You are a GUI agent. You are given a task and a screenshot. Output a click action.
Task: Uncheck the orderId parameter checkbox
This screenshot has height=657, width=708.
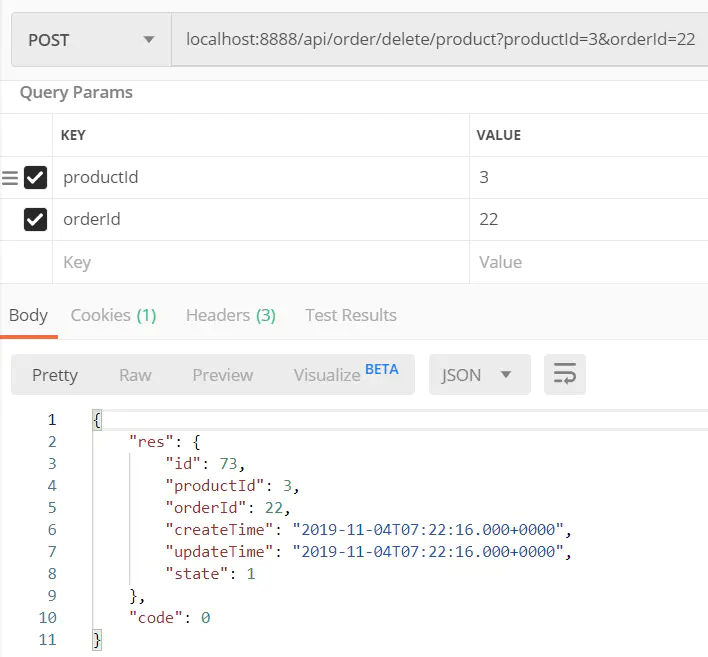(35, 219)
